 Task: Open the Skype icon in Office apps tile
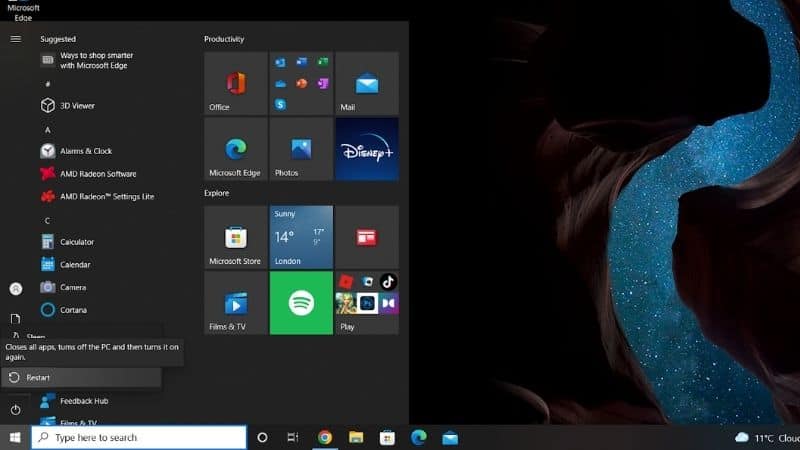280,105
